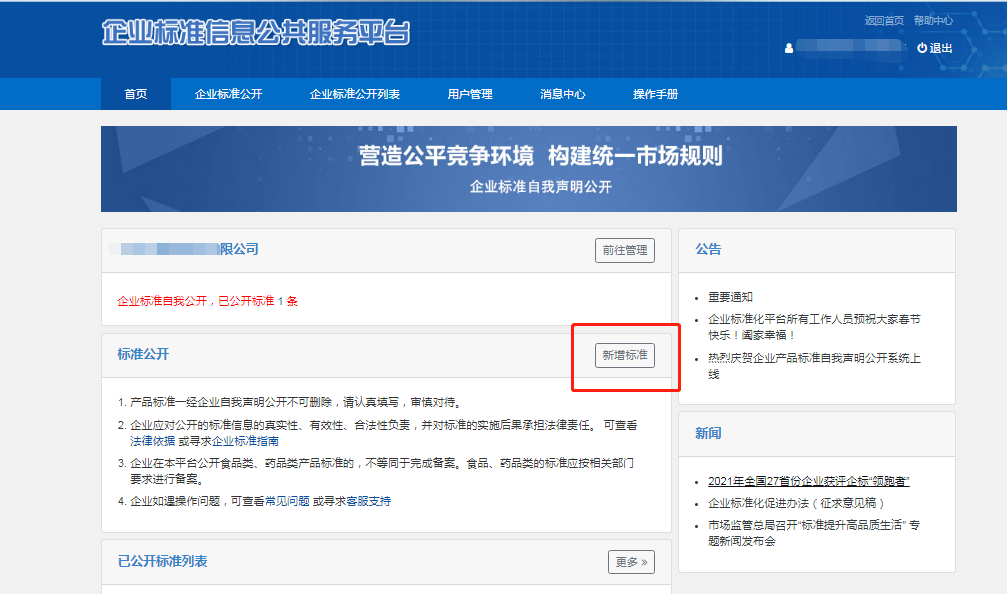The image size is (1007, 594).
Task: Follow the 常见问题 link
Action: pyautogui.click(x=287, y=501)
